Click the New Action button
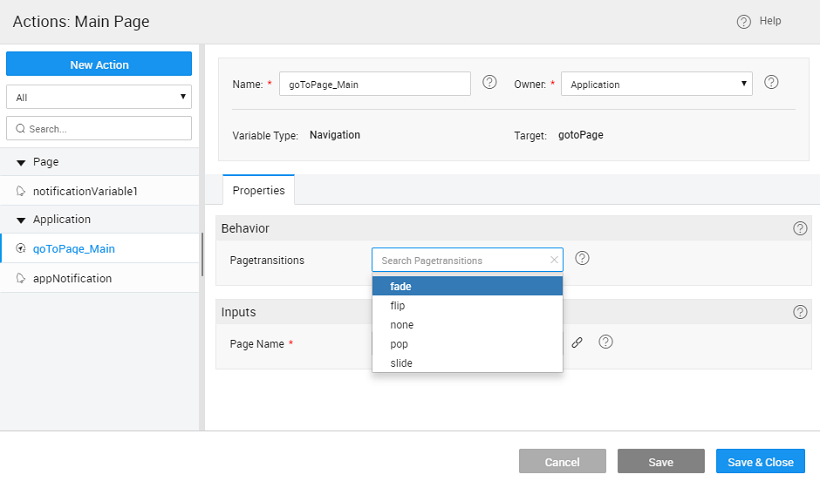820x488 pixels. [99, 65]
